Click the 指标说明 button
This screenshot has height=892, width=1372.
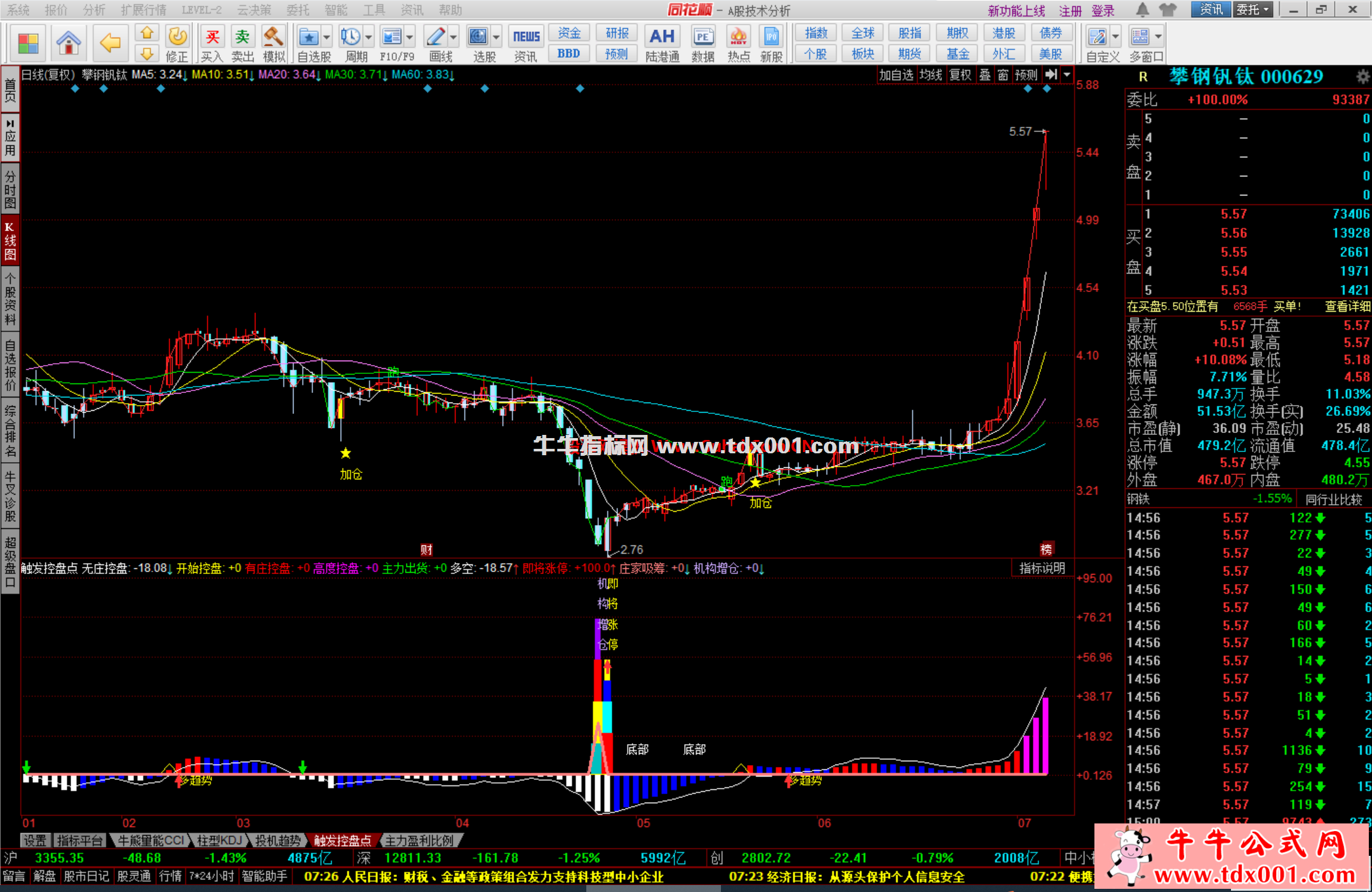(1042, 568)
